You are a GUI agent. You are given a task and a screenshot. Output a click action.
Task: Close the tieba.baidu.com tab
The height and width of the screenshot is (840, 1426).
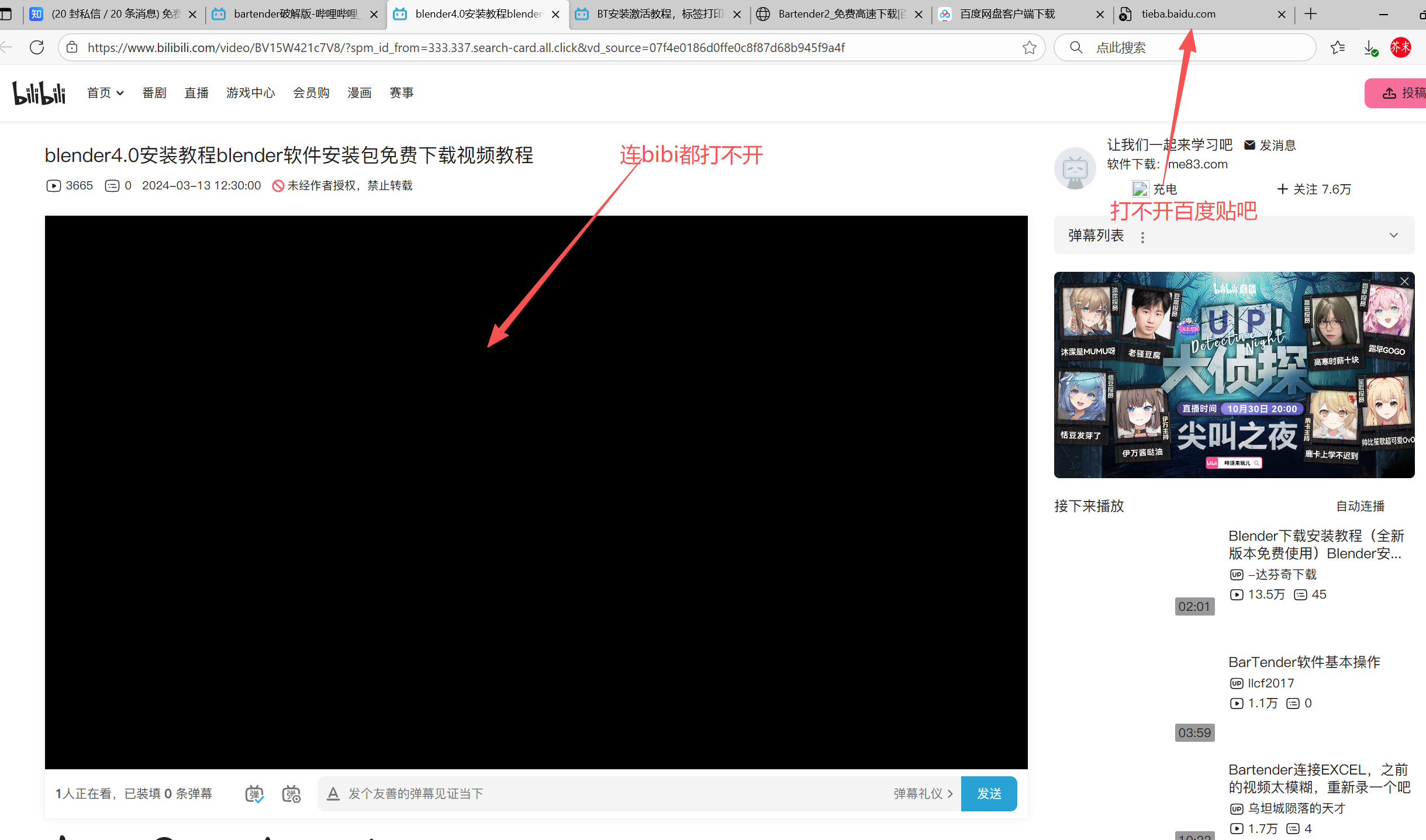pyautogui.click(x=1282, y=15)
